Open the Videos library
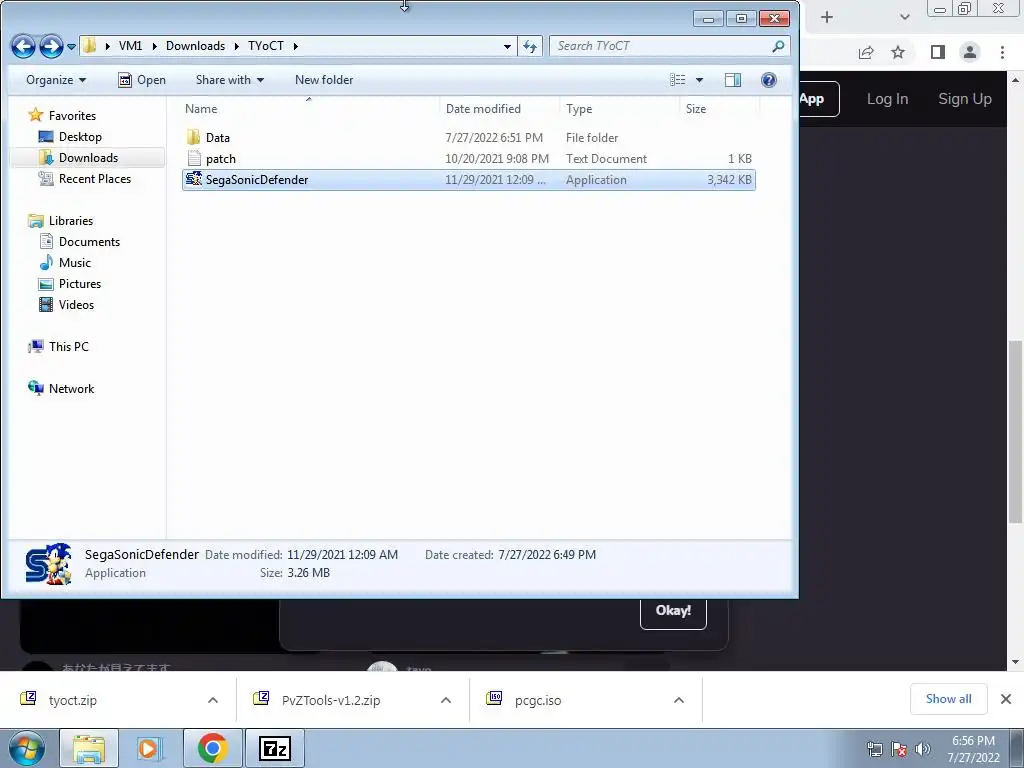 coord(76,304)
